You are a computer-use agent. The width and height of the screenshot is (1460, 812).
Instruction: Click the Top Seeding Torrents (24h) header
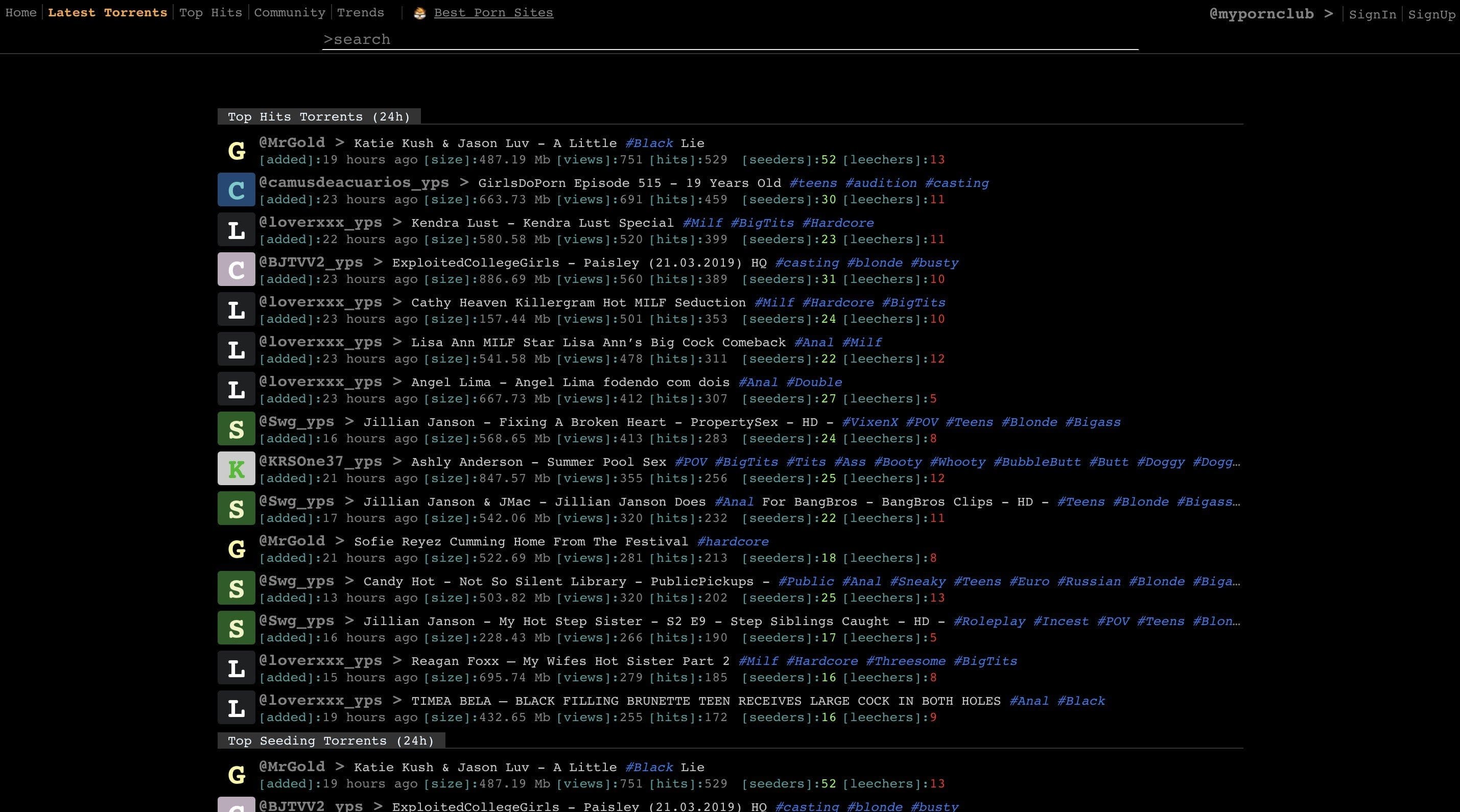pos(331,741)
